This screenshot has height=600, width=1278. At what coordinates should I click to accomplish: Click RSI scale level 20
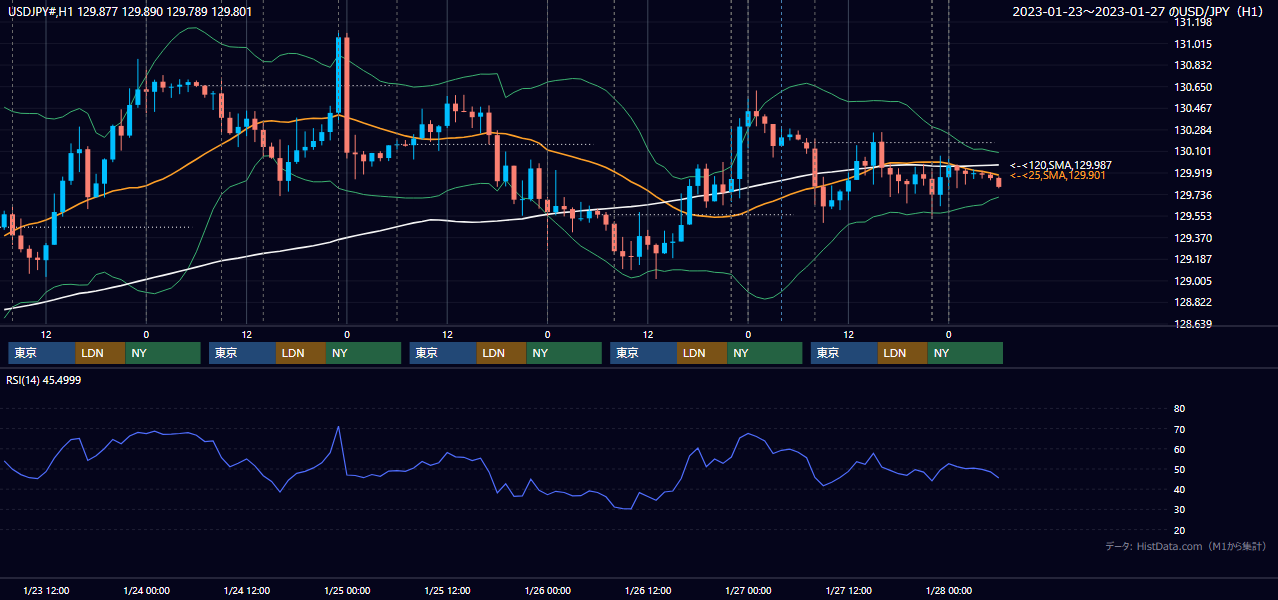point(1179,531)
